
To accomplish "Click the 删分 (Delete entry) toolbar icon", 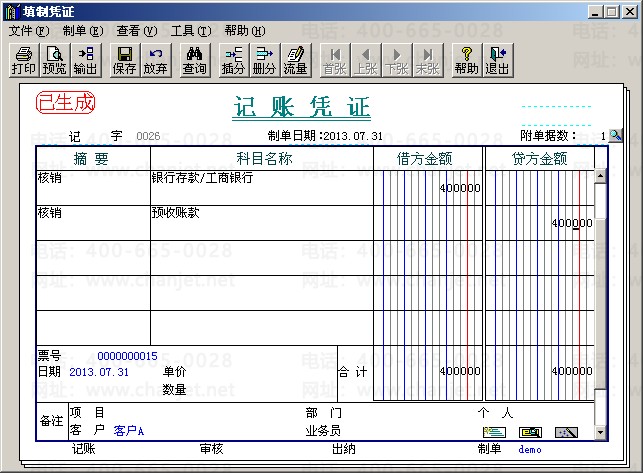I will pos(264,60).
